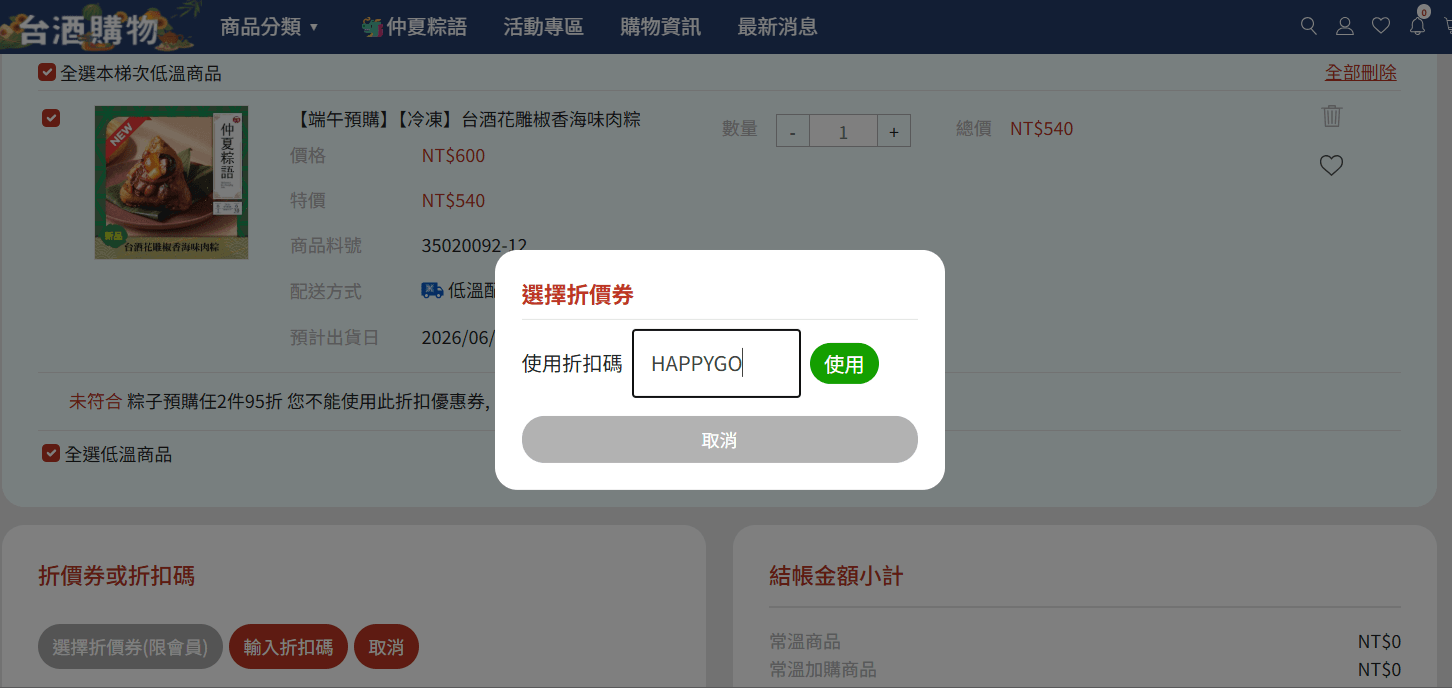Apply the code with green 使用 button

tap(844, 364)
